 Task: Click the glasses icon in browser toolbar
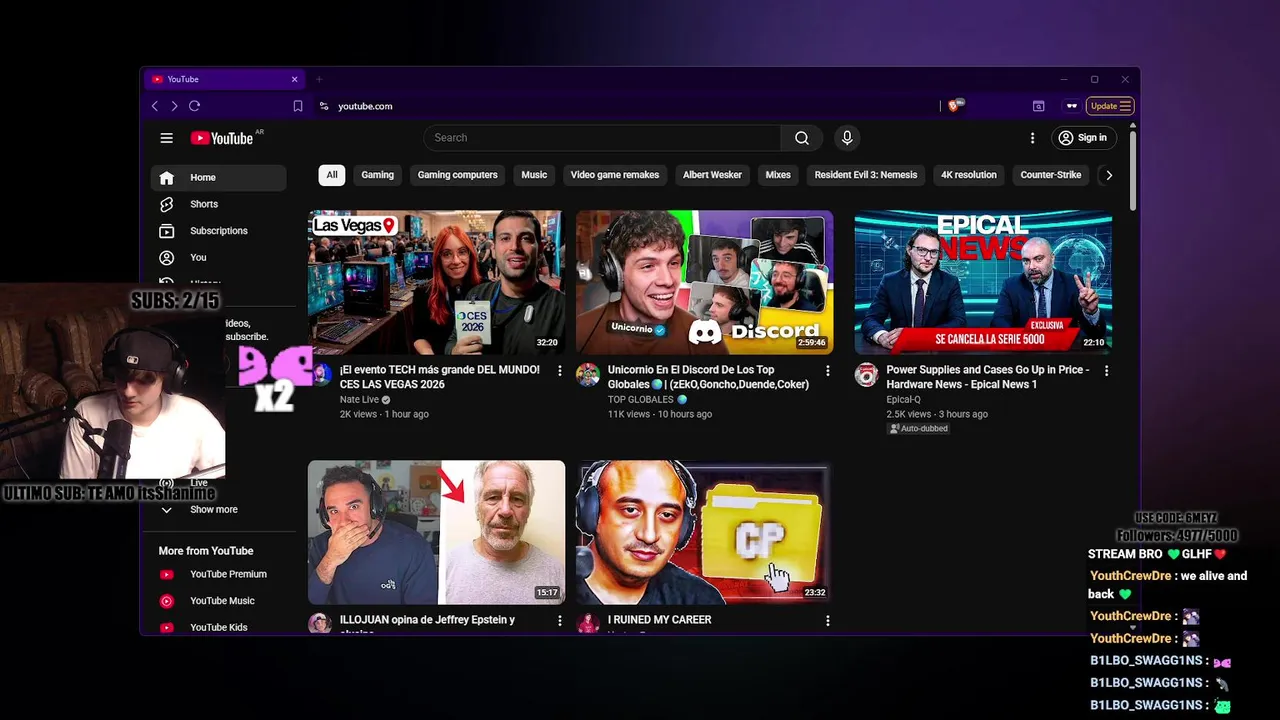(x=1072, y=106)
